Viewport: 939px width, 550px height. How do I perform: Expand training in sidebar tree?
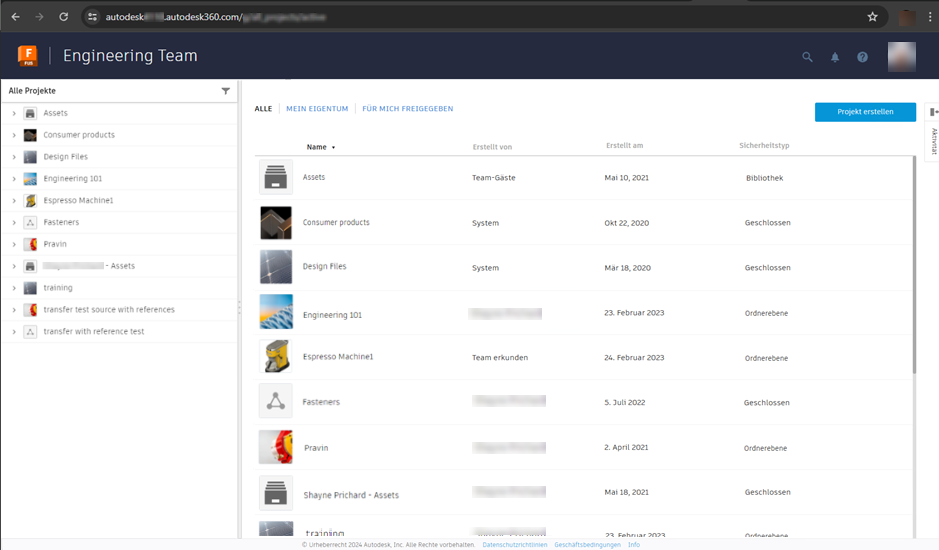pyautogui.click(x=14, y=288)
